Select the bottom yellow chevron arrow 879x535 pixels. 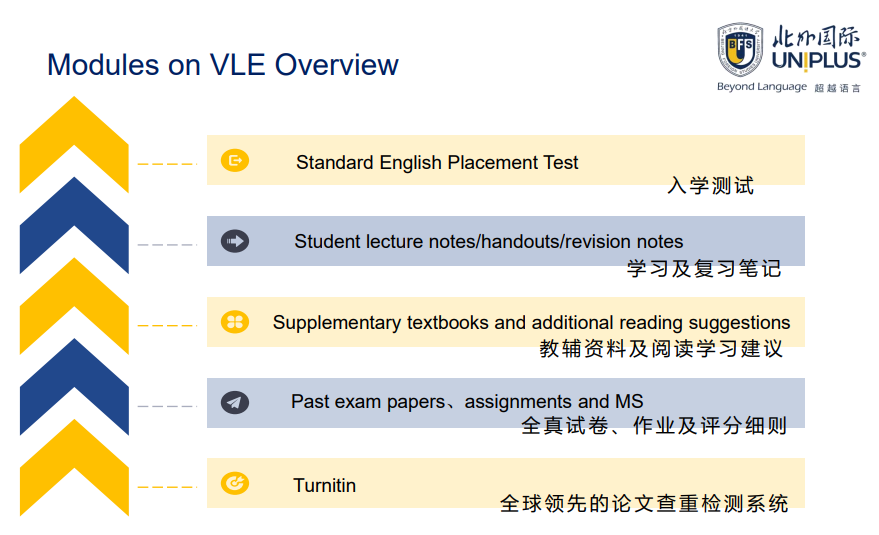74,468
